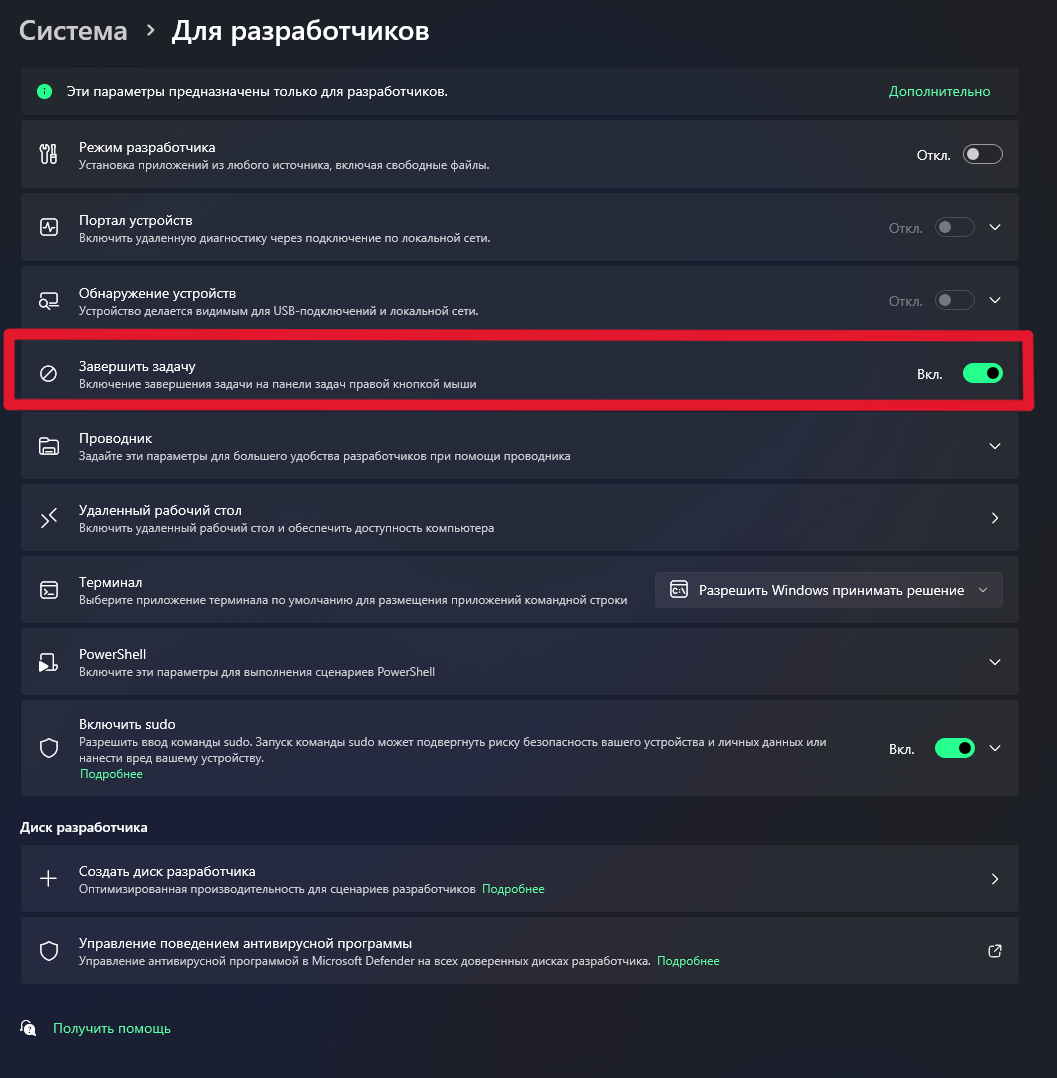Select the Проводник folder icon
1057x1078 pixels.
[47, 445]
